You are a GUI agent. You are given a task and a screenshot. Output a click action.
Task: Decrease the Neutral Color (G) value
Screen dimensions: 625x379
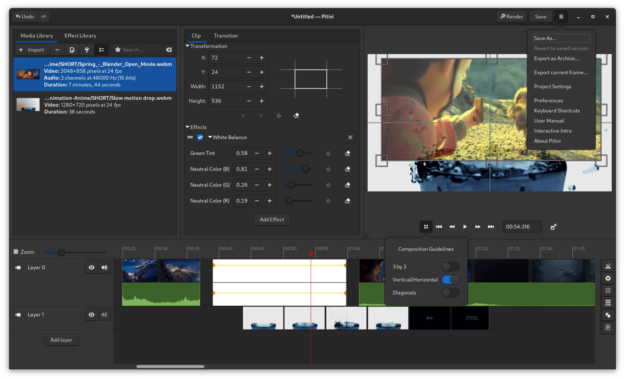coord(257,185)
